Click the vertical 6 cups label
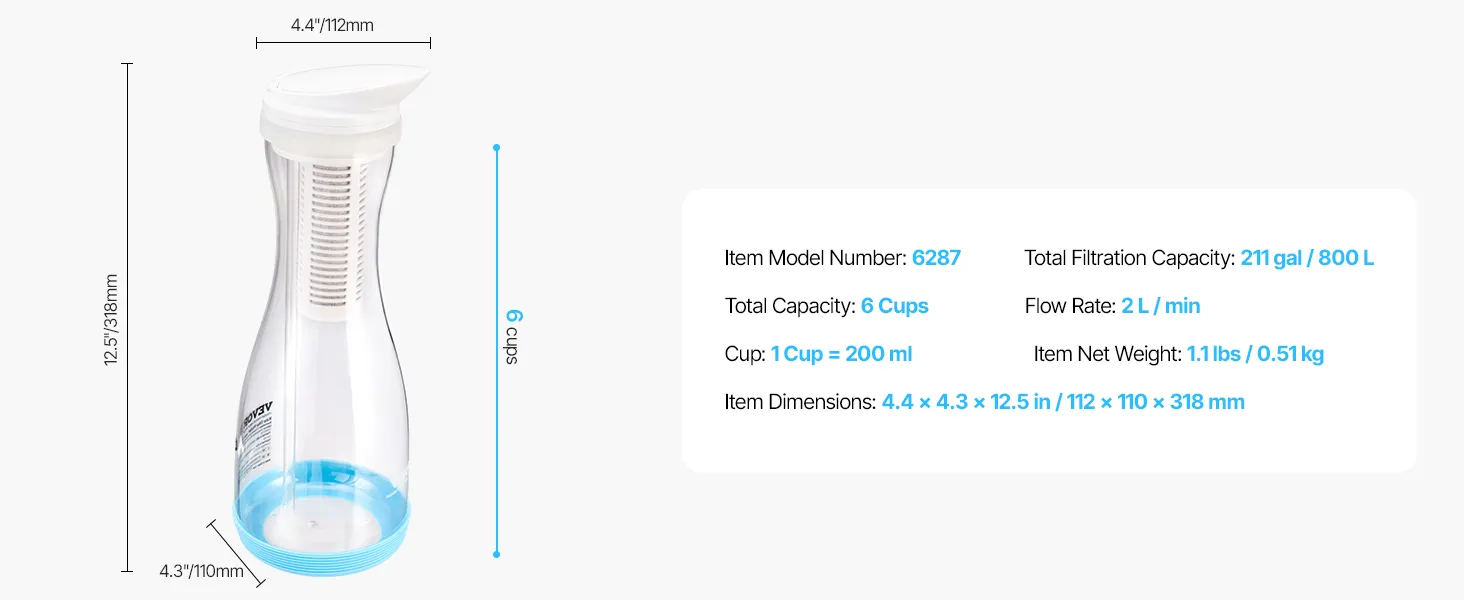This screenshot has width=1464, height=600. (x=513, y=336)
